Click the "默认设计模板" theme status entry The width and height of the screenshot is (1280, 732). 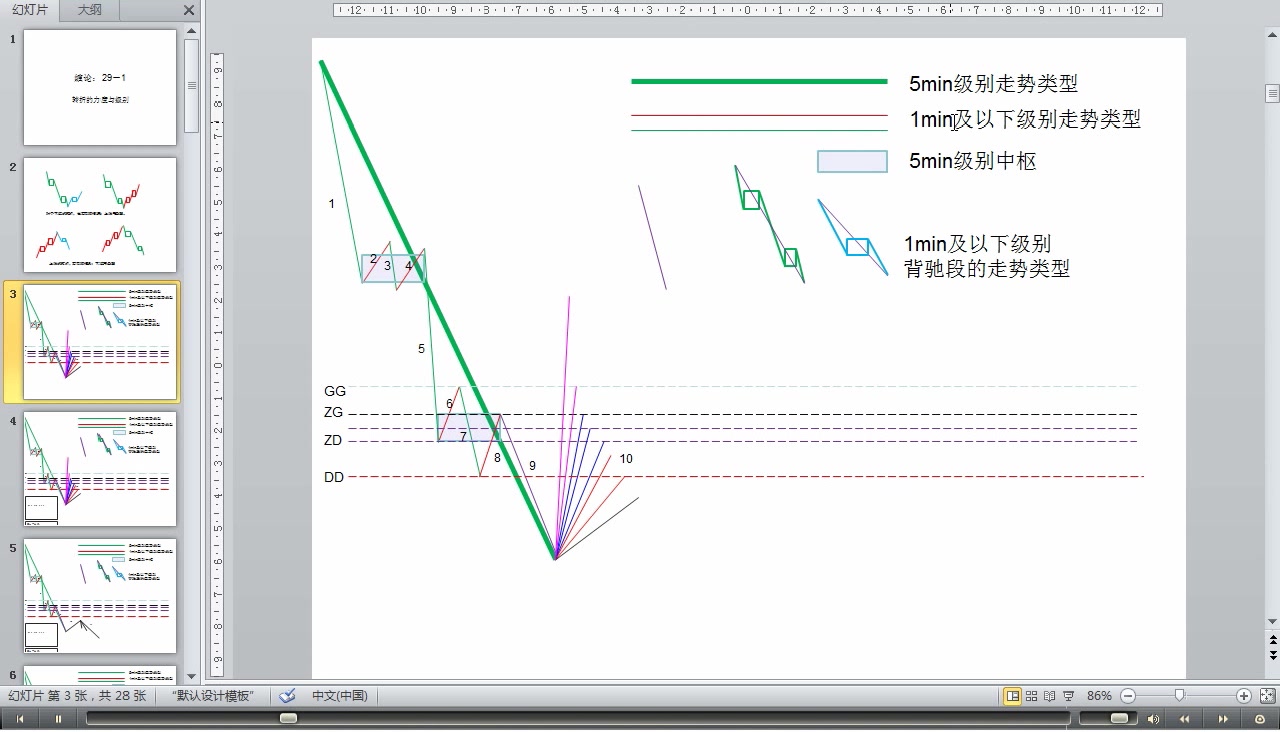[213, 696]
